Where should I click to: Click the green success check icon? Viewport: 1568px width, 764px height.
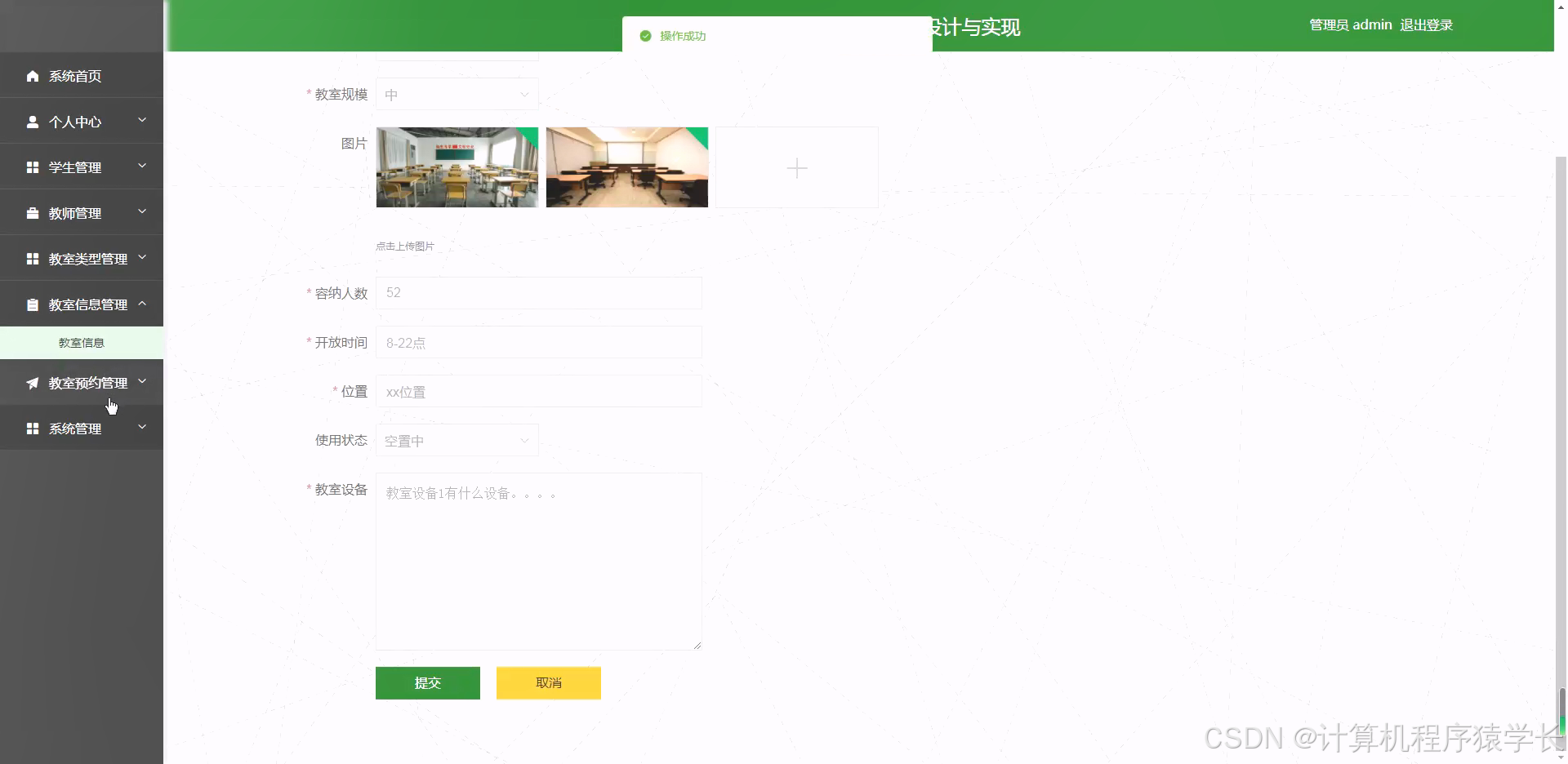645,36
